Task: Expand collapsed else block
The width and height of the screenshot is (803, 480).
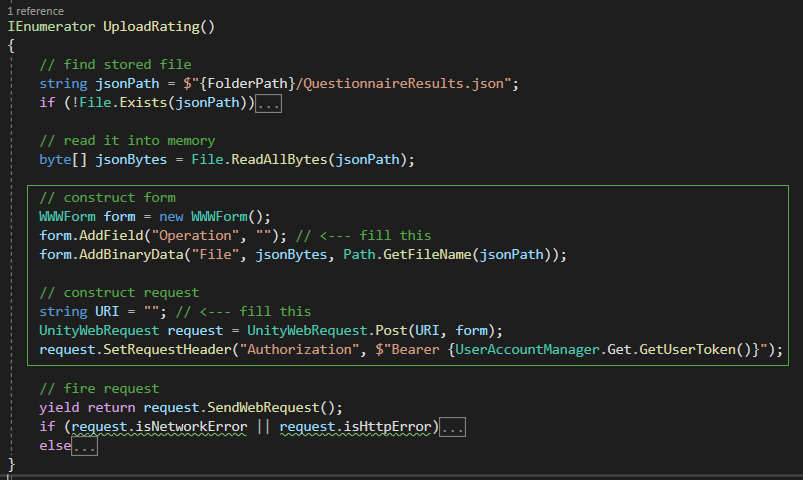Action: pyautogui.click(x=84, y=446)
